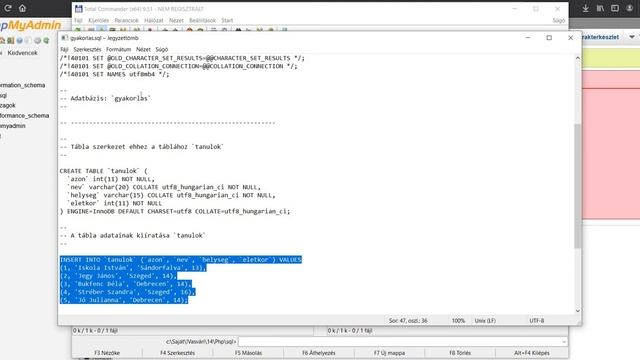Click the Notepad scroll down arrow
The image size is (640, 360).
point(578,311)
